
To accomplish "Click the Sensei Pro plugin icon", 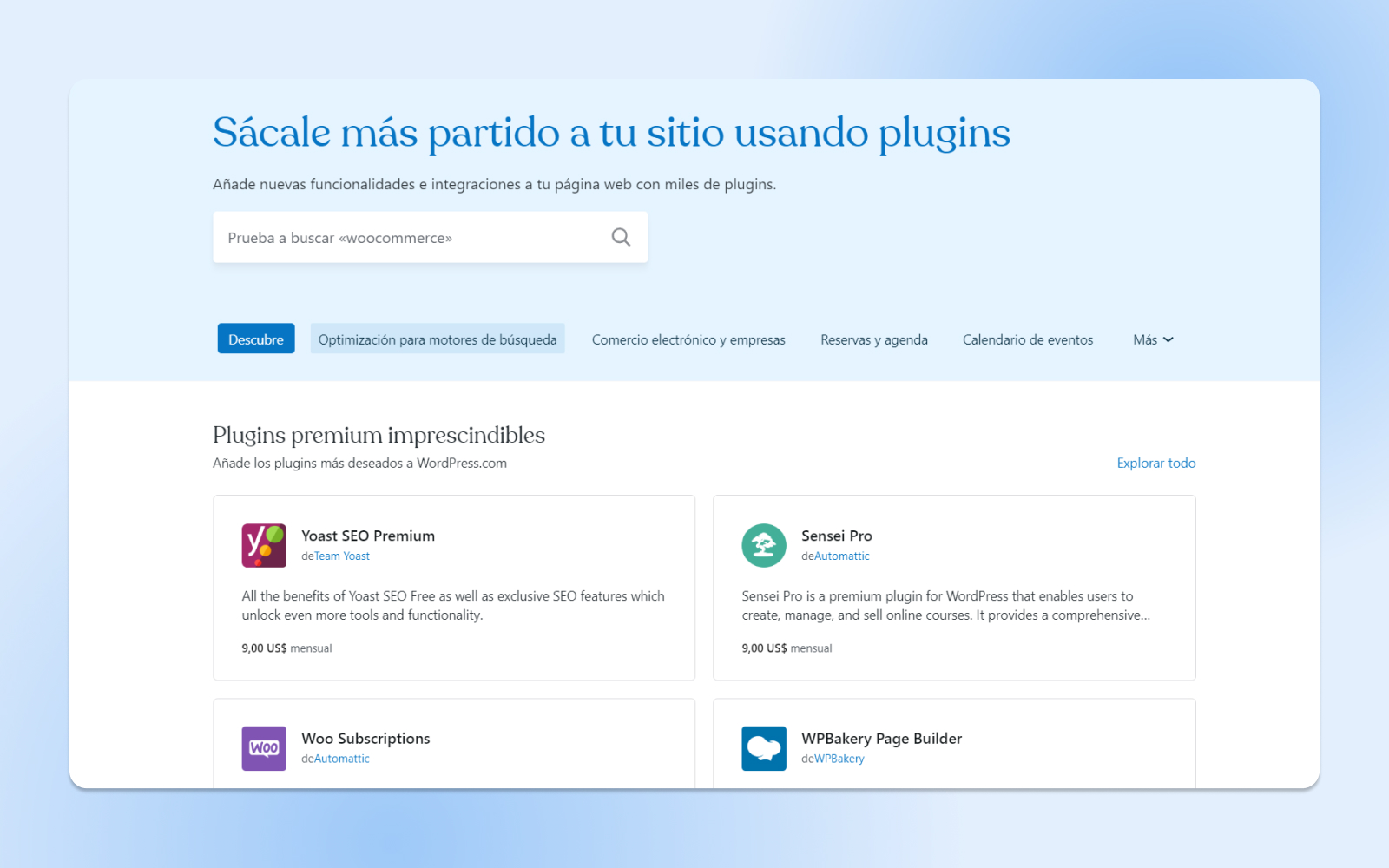I will [x=763, y=545].
